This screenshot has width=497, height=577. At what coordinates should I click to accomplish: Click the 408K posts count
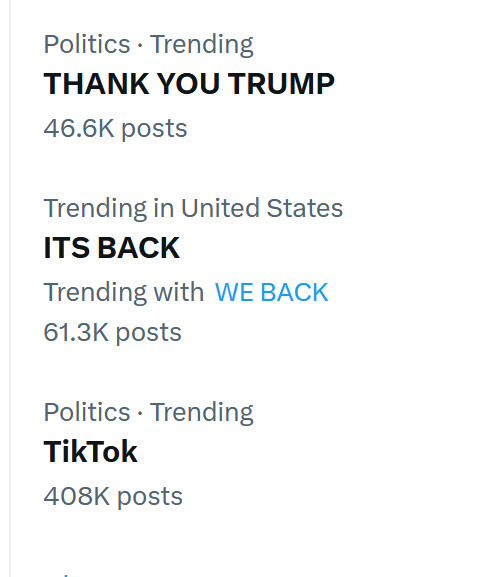coord(113,496)
